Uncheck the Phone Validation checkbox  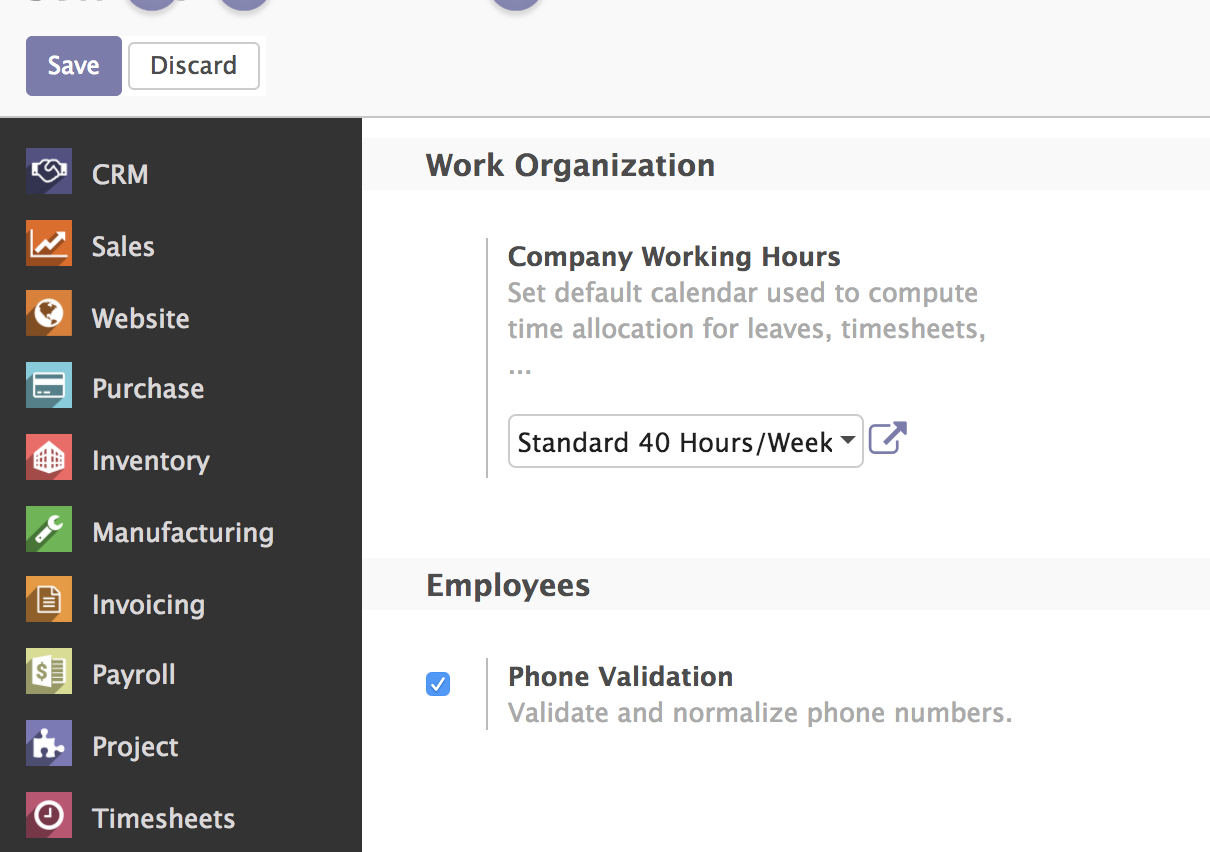438,684
